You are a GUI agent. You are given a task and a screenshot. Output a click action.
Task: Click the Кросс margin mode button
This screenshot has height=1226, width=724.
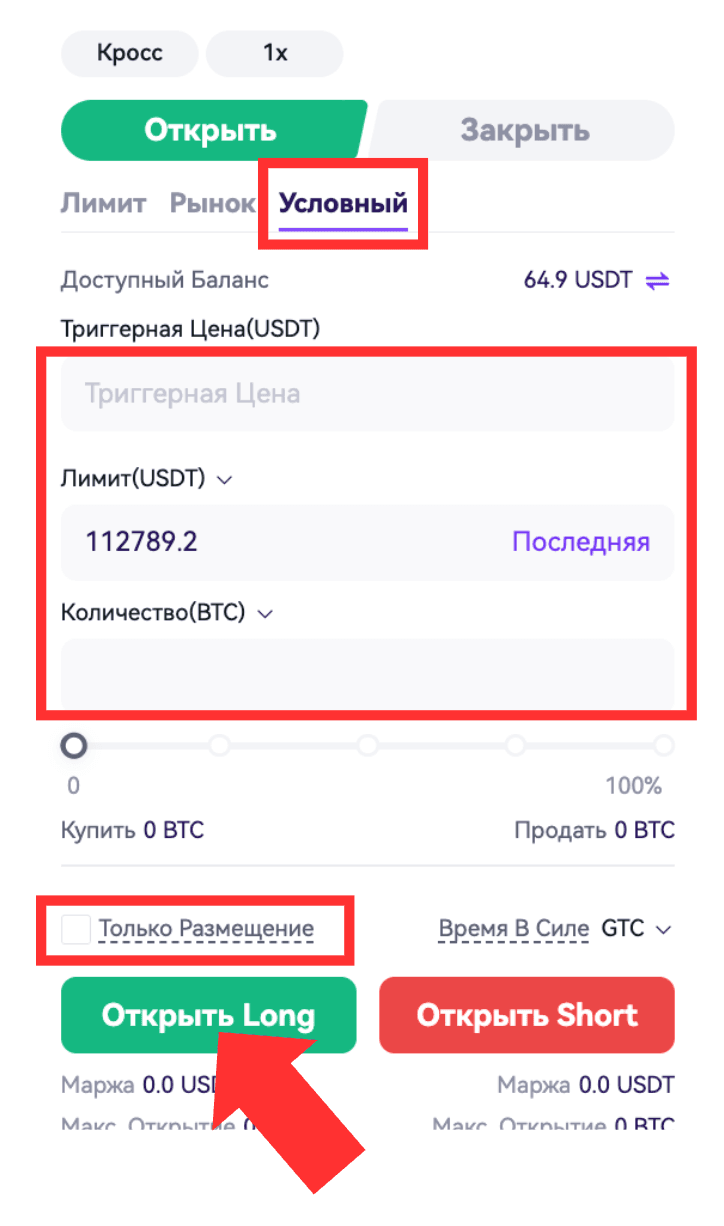(x=130, y=53)
